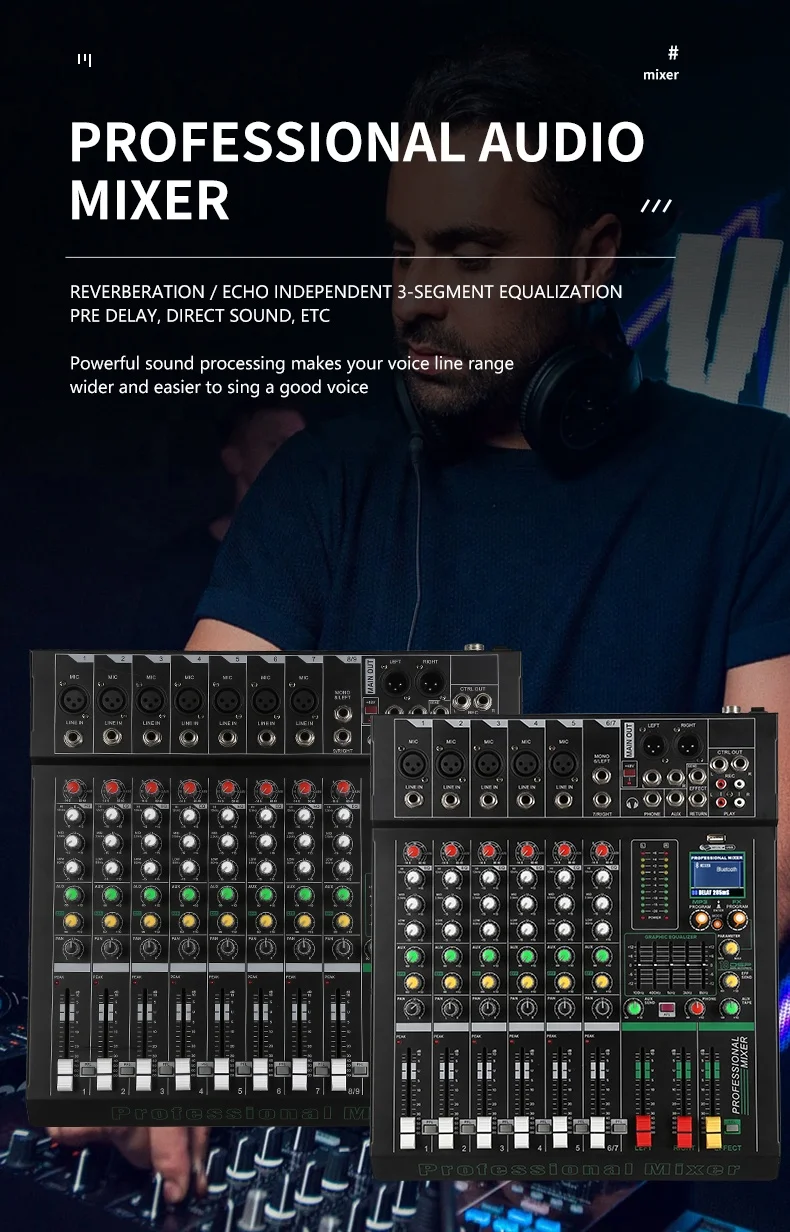The image size is (790, 1232).
Task: Click channel 5 MIC XLR input on front mixer
Action: [563, 763]
